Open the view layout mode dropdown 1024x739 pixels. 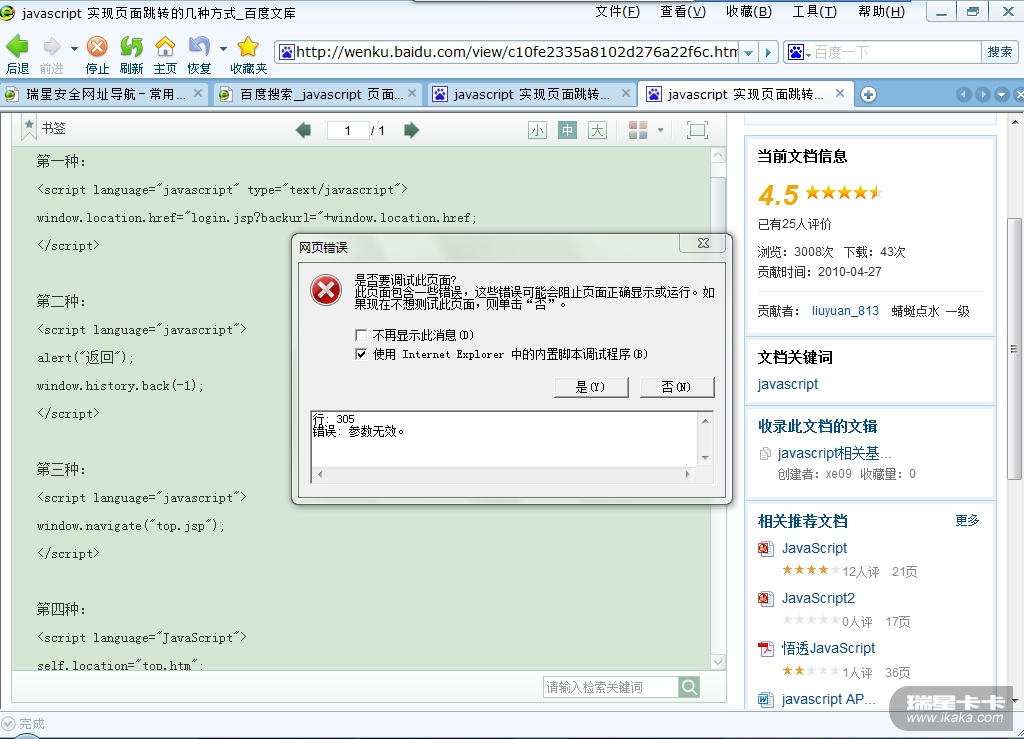click(x=660, y=130)
